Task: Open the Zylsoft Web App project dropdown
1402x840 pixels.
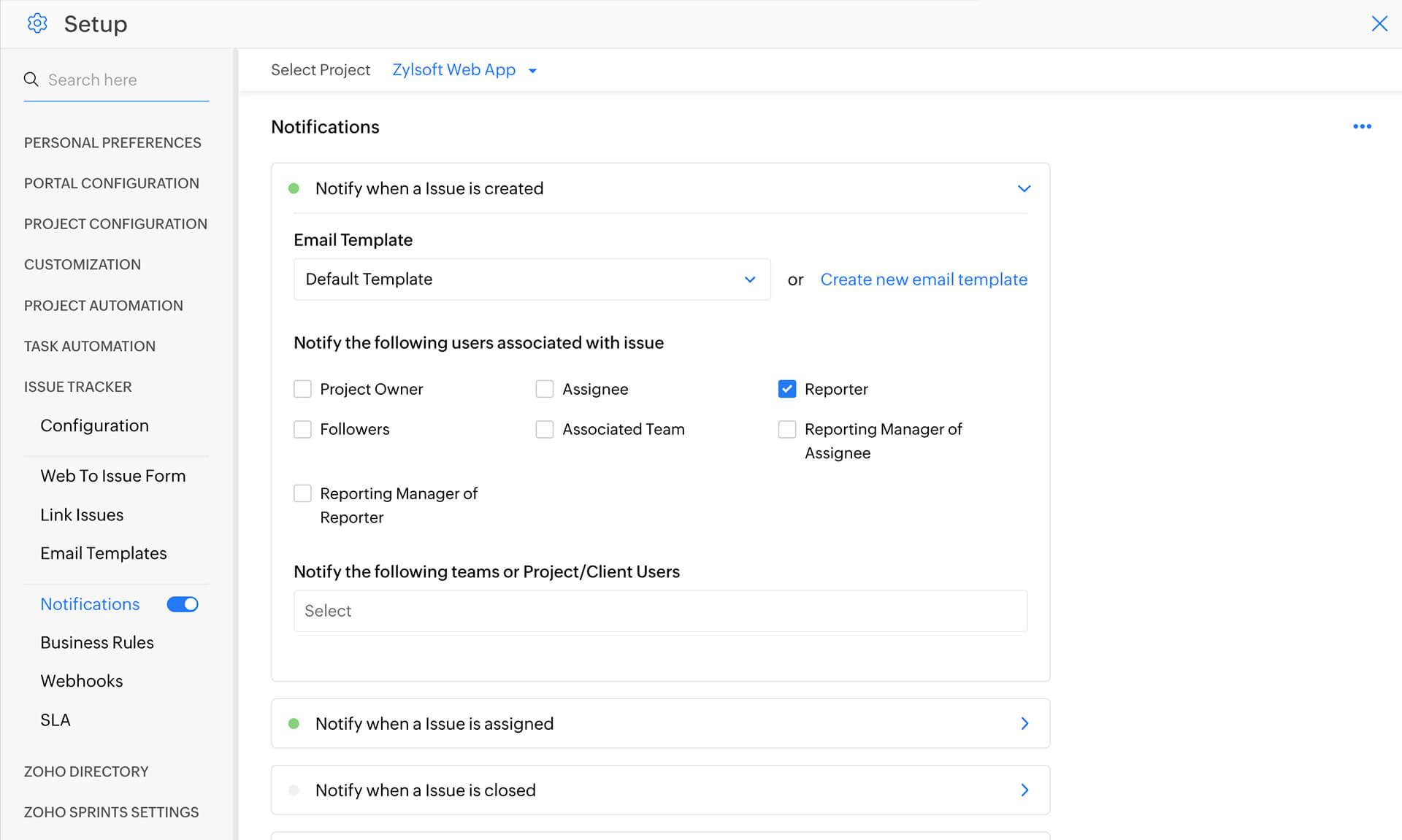Action: (464, 70)
